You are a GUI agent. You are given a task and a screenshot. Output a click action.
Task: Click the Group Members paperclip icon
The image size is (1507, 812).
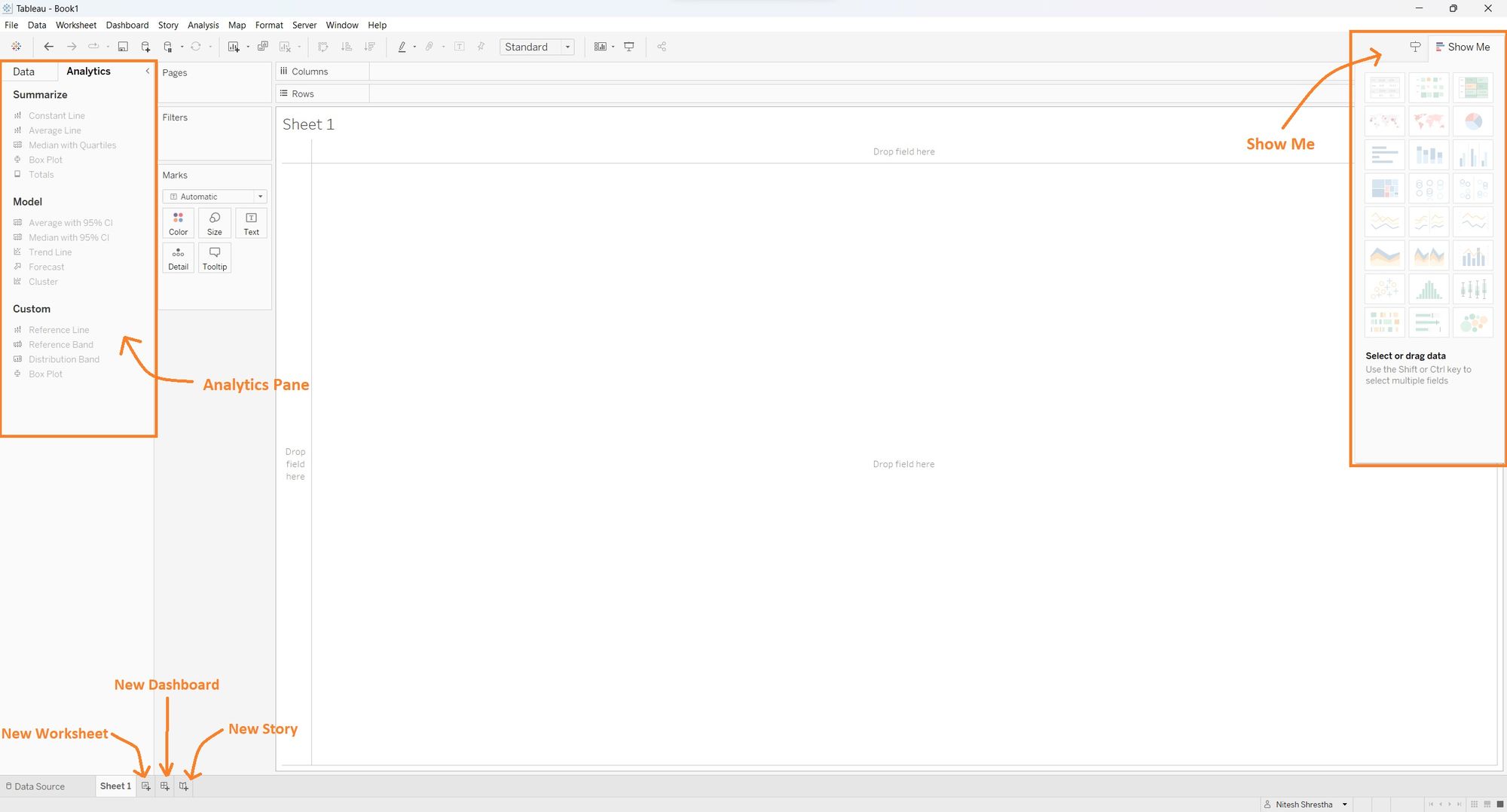(429, 47)
